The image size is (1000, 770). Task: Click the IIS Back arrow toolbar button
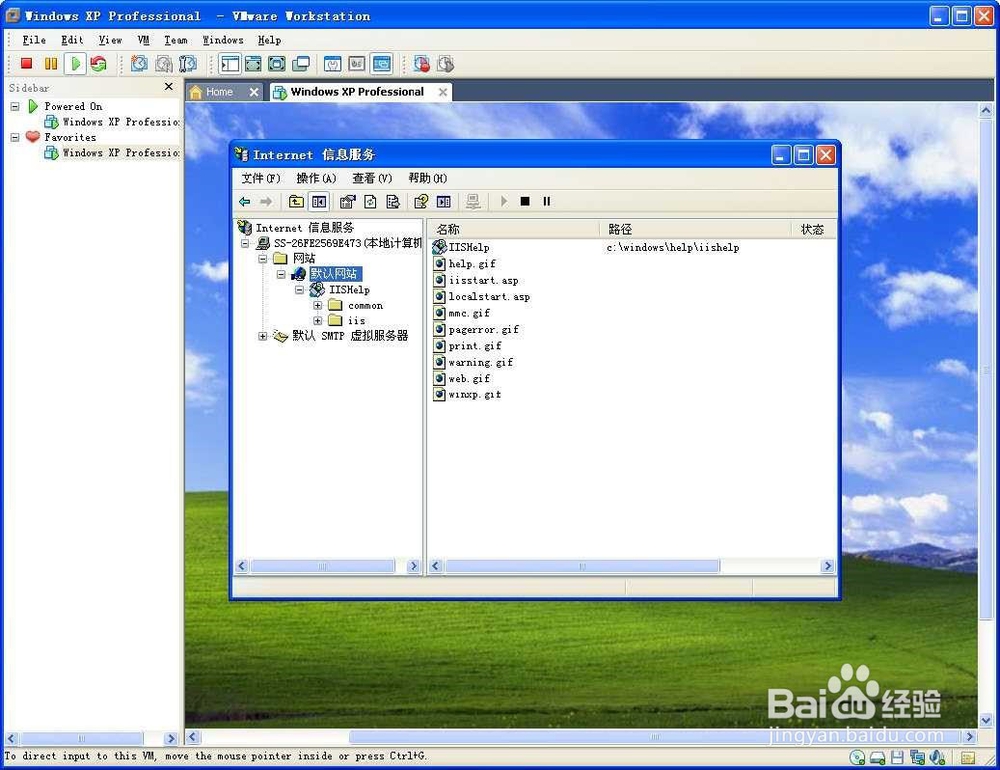(x=244, y=202)
